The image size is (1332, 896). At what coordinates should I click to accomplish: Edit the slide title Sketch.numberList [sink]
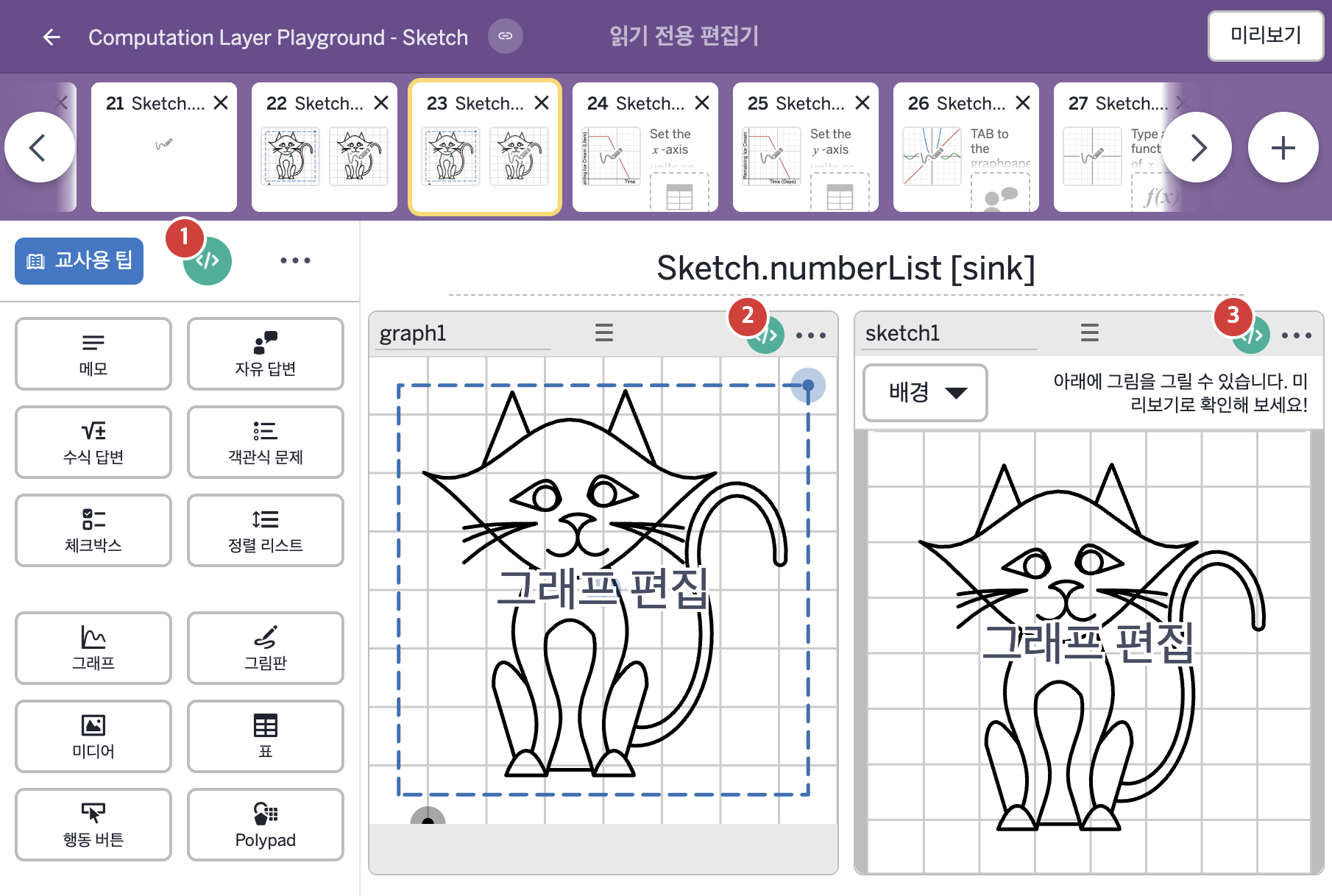coord(846,269)
